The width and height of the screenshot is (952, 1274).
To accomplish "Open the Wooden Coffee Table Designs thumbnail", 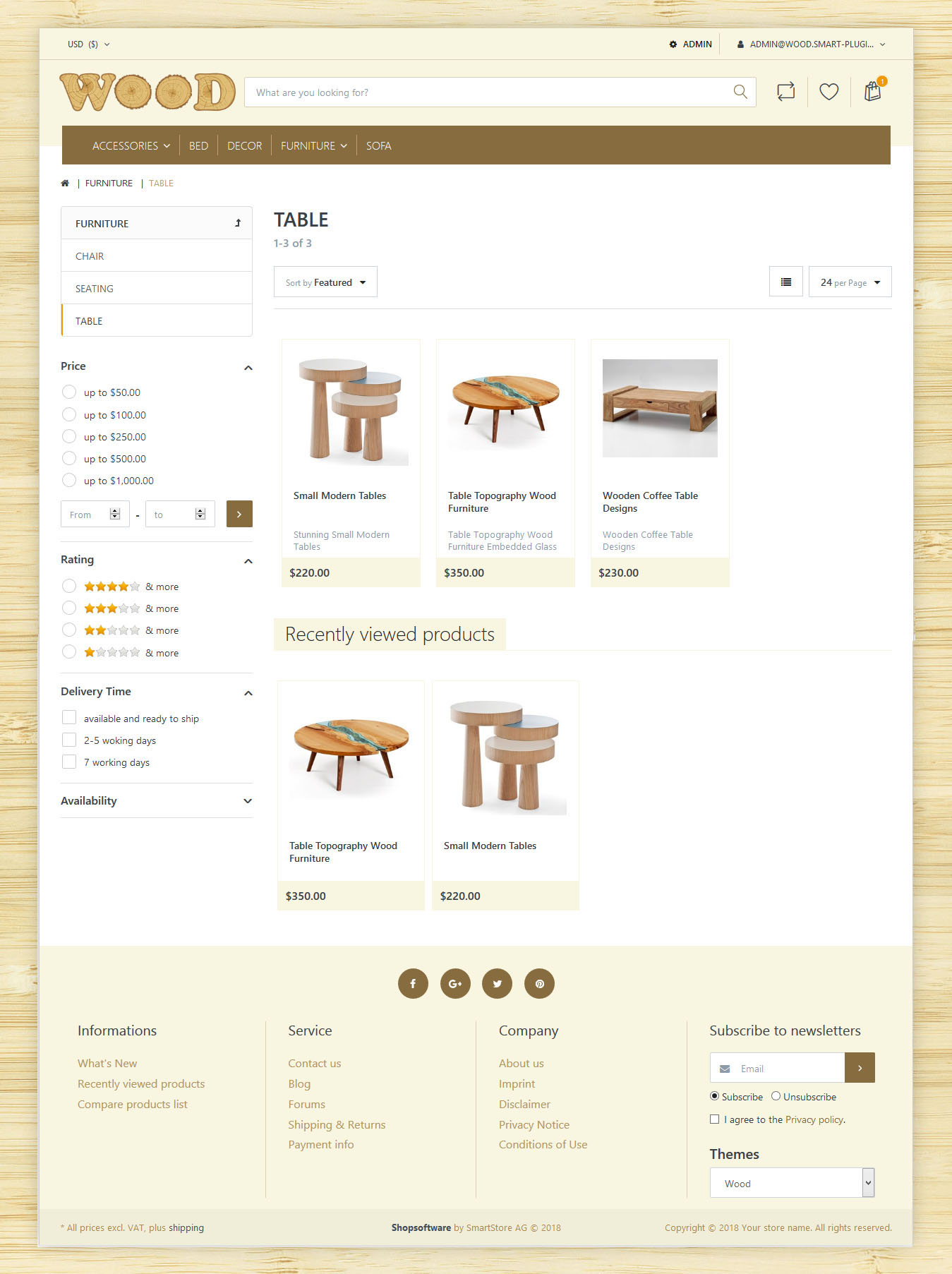I will [660, 408].
